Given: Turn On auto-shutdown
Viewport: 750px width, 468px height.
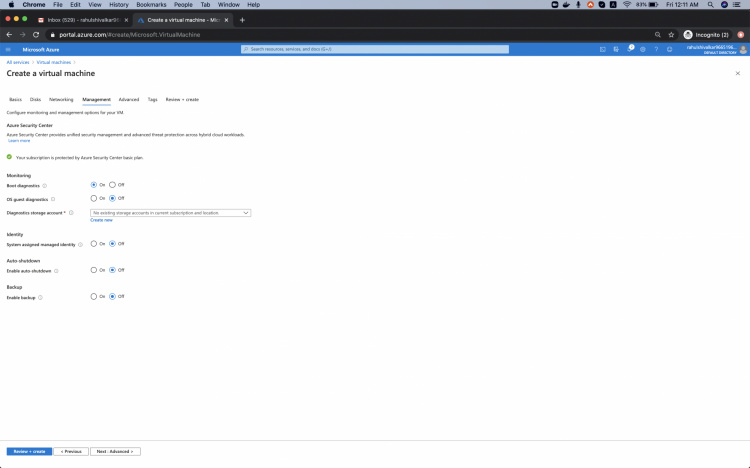Looking at the screenshot, I should coord(94,270).
